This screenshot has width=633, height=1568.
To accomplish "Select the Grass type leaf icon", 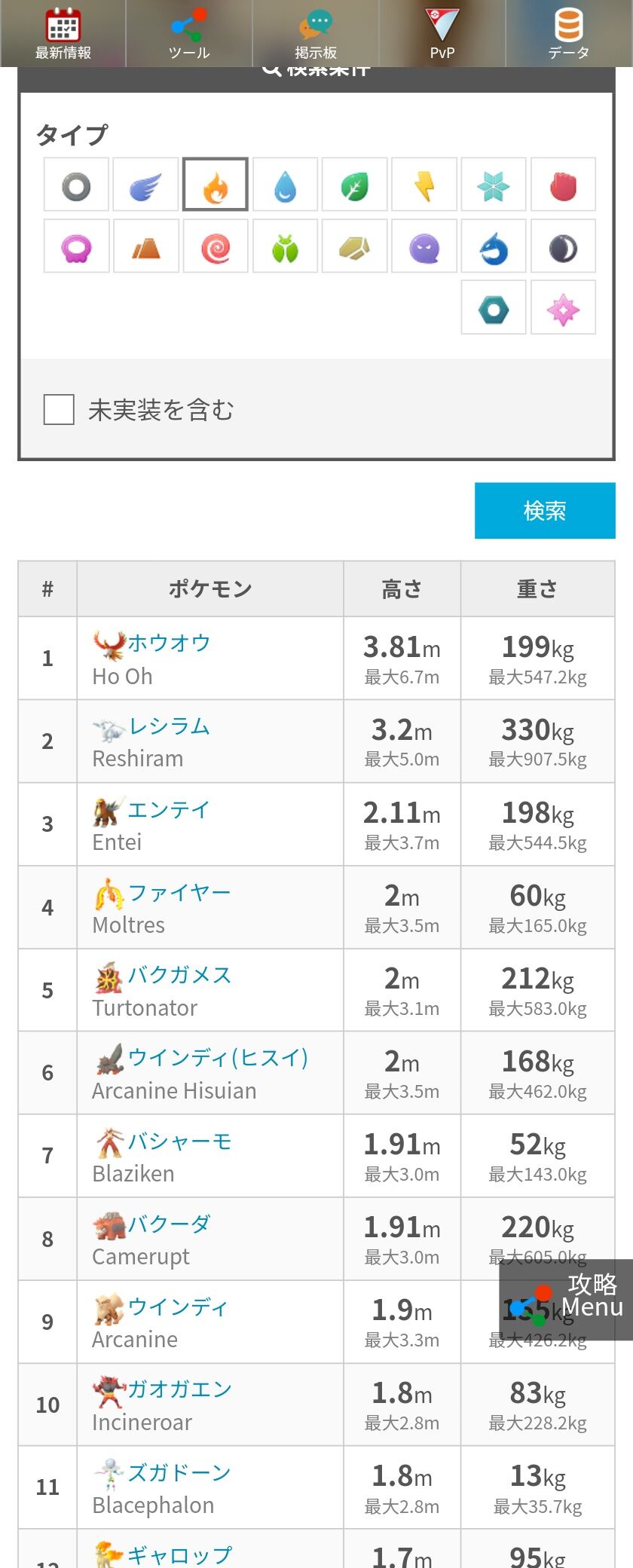I will tap(355, 185).
